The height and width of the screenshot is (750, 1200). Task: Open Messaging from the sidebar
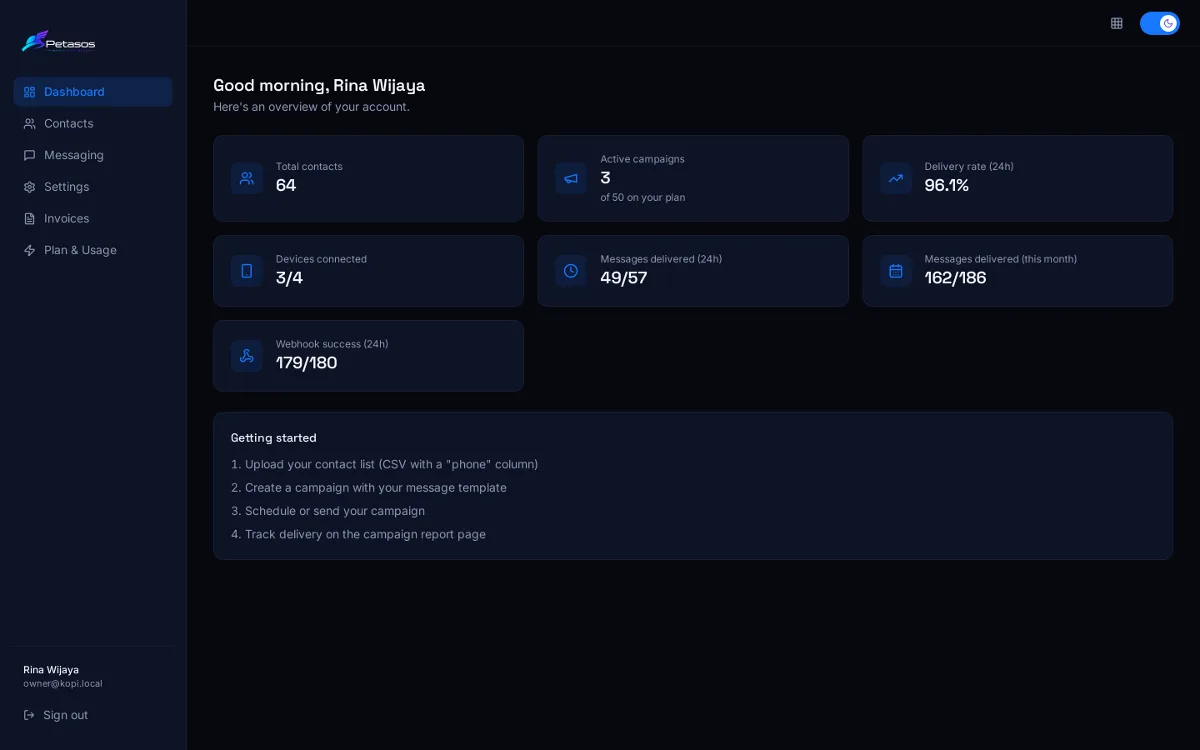[93, 155]
